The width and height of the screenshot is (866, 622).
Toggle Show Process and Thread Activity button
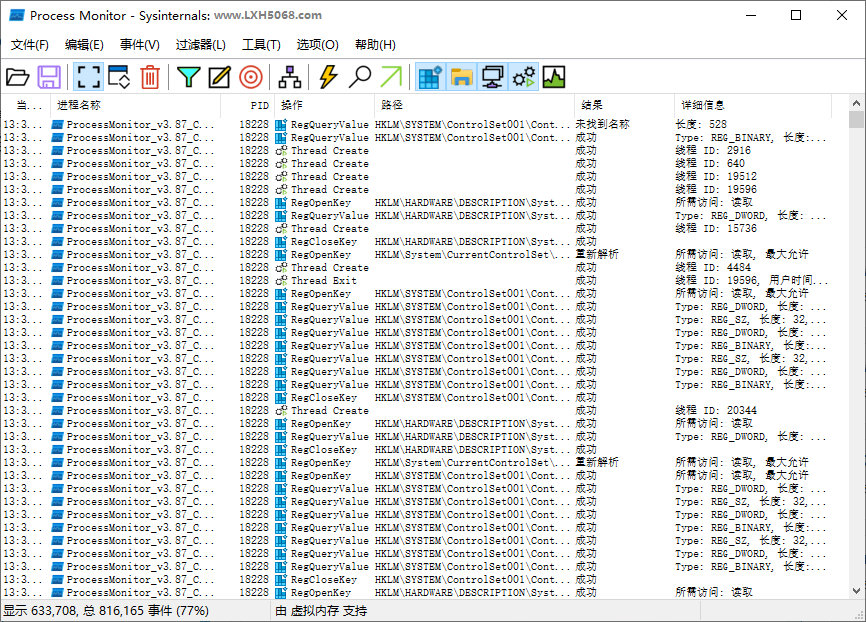(x=524, y=77)
